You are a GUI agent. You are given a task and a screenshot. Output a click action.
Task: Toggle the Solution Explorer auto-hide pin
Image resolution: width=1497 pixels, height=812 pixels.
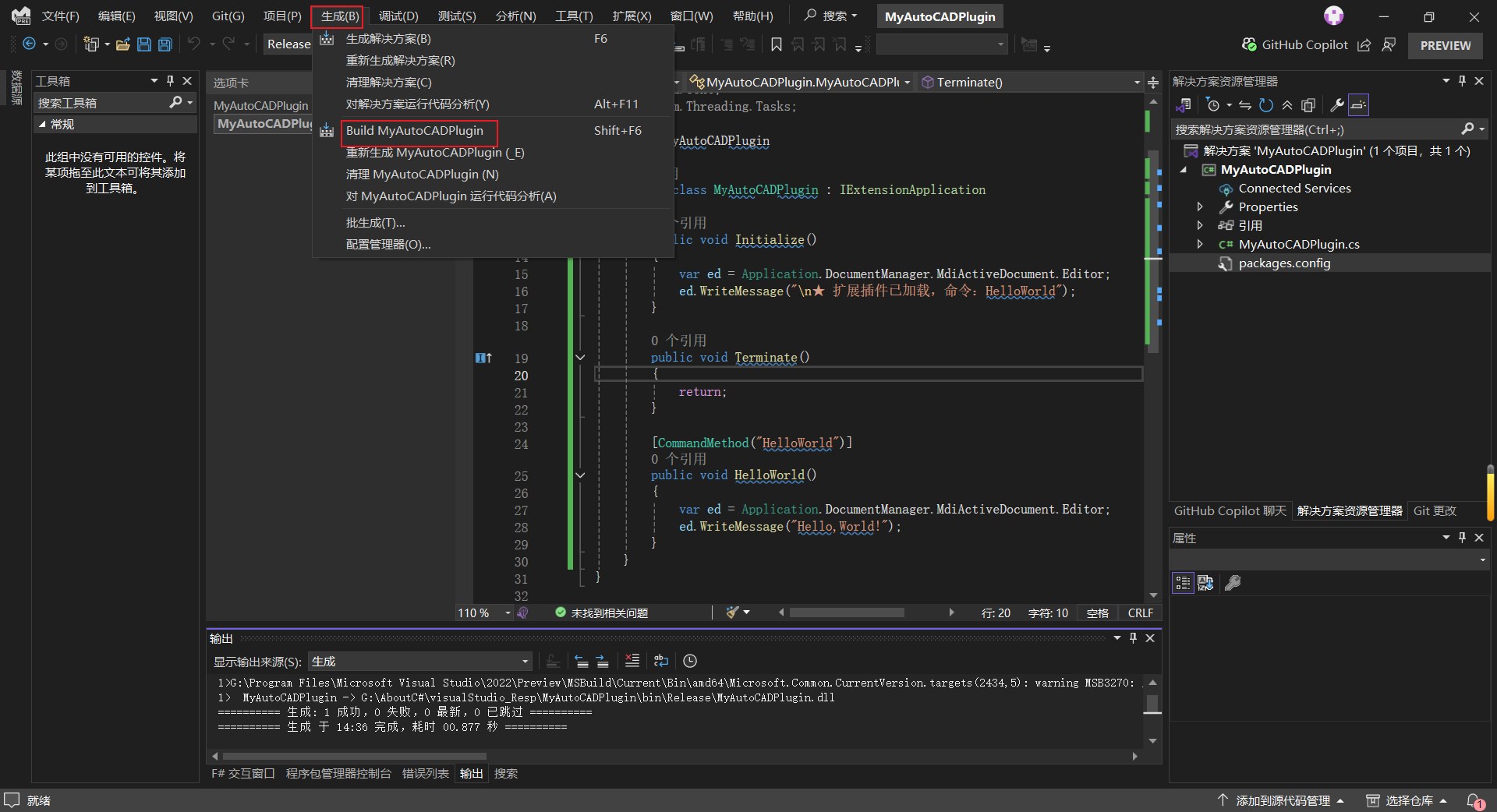coord(1462,81)
